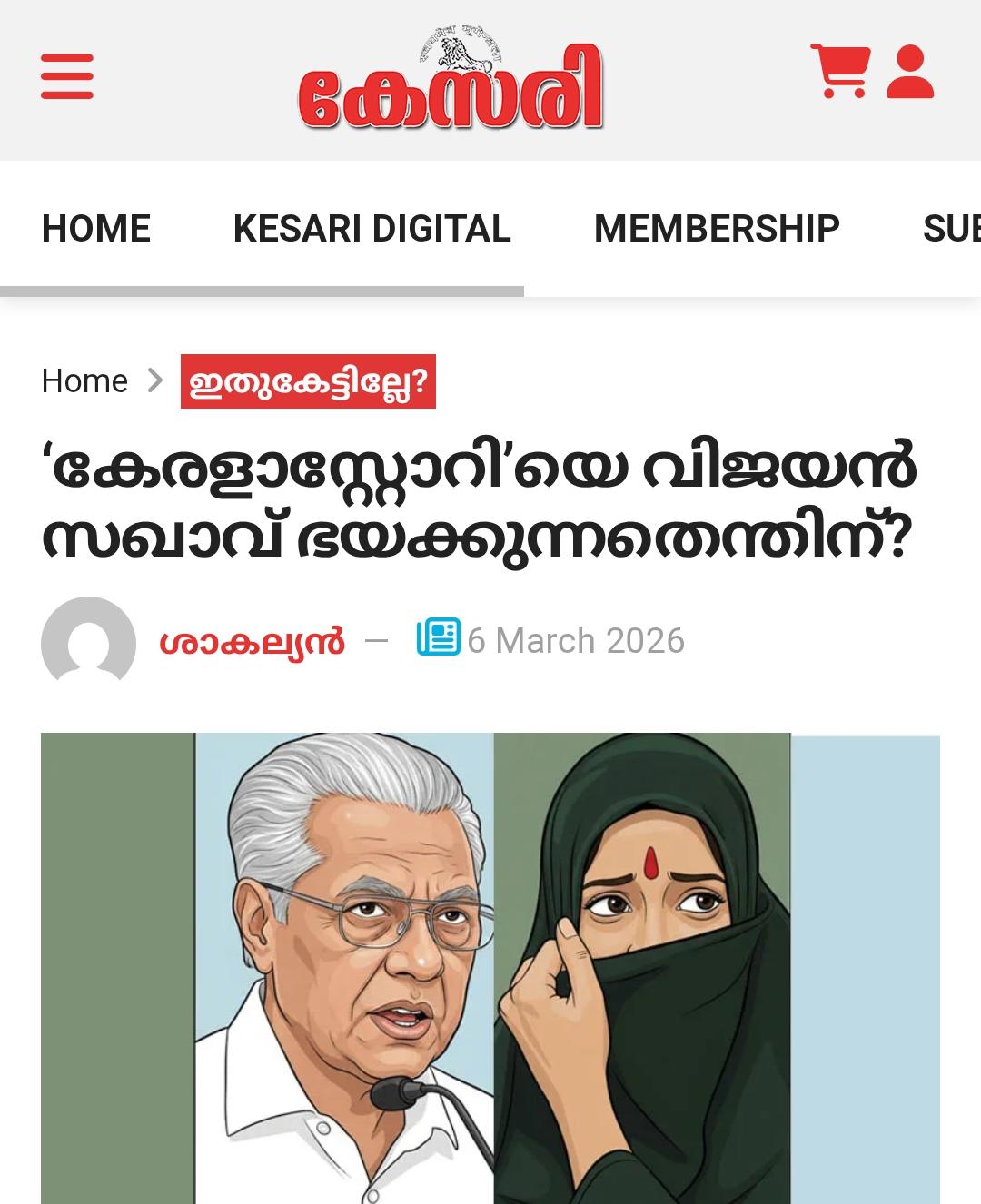Select the partially visible SUB menu item

951,228
